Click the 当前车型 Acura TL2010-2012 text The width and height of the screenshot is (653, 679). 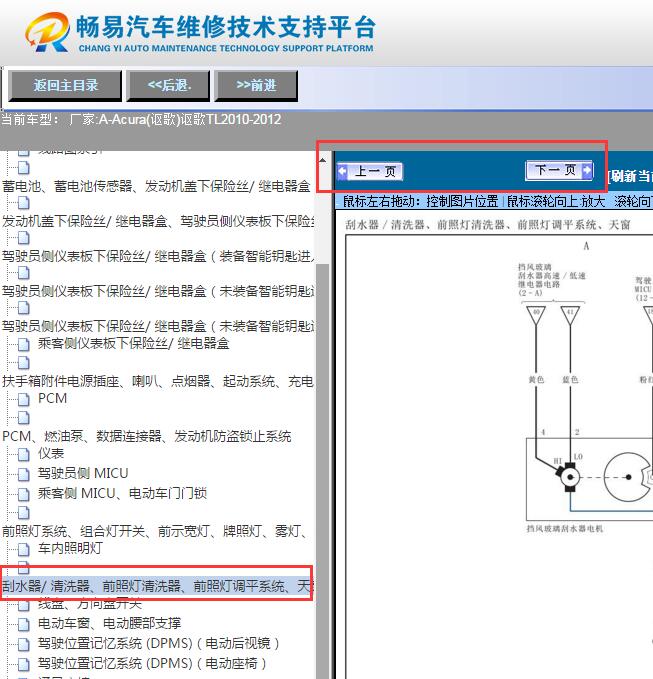[142, 119]
